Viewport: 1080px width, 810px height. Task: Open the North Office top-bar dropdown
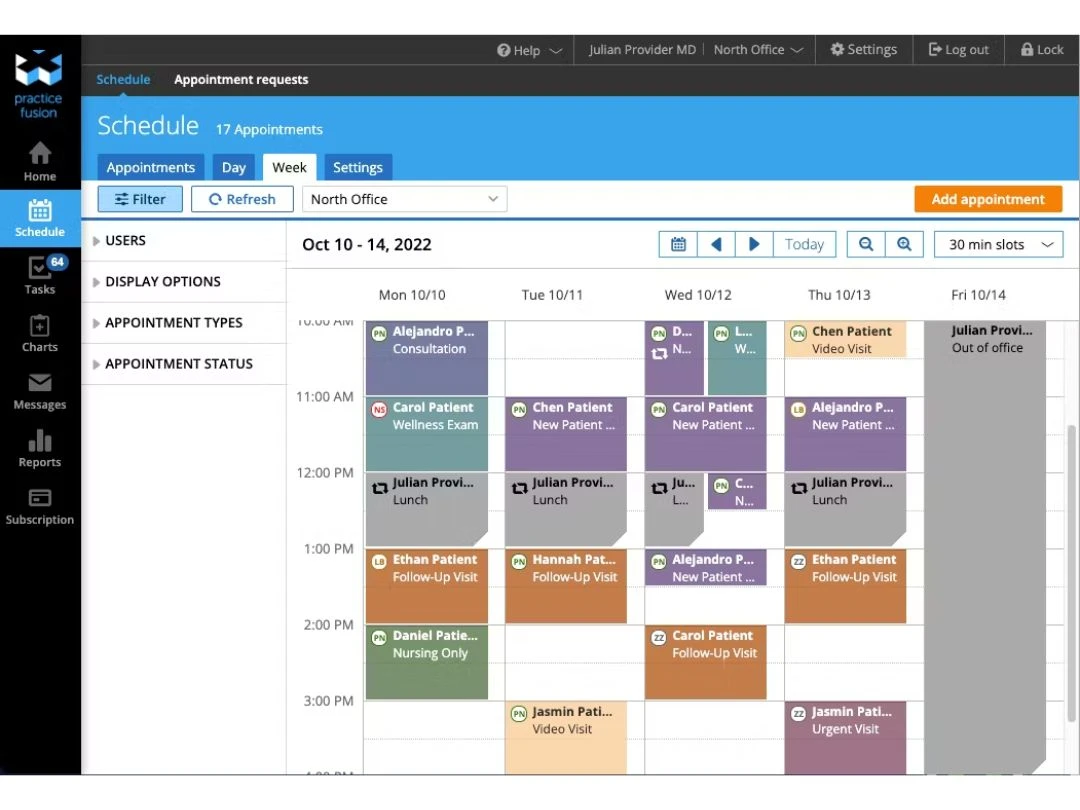[758, 50]
